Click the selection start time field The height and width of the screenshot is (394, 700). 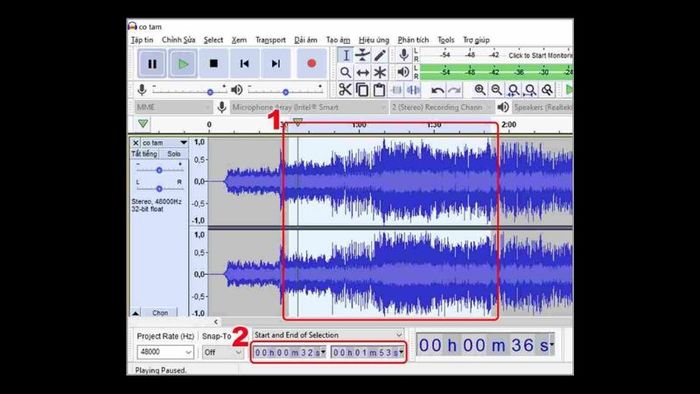coord(289,353)
